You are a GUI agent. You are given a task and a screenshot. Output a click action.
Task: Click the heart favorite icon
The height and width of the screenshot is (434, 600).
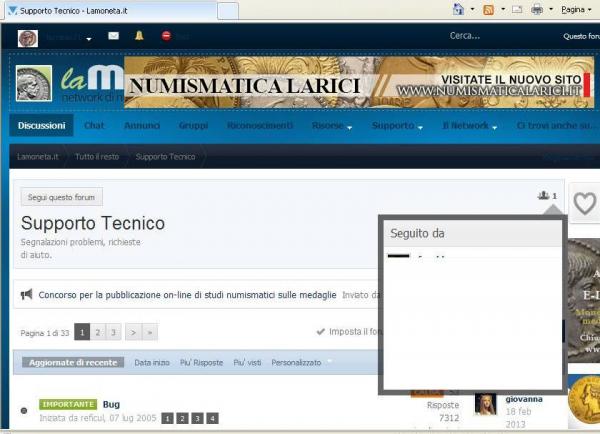pos(584,203)
